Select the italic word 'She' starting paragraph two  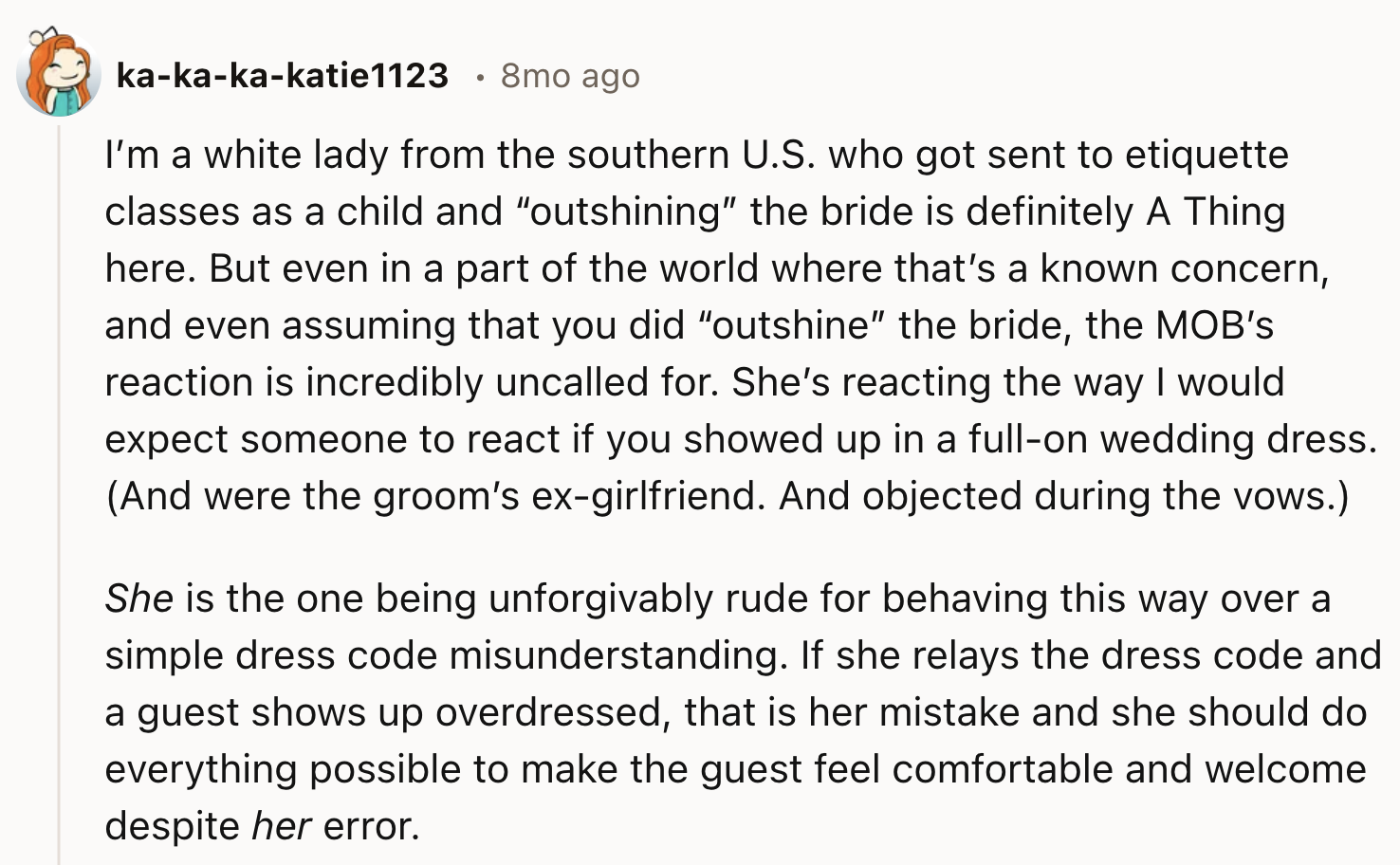(x=139, y=598)
